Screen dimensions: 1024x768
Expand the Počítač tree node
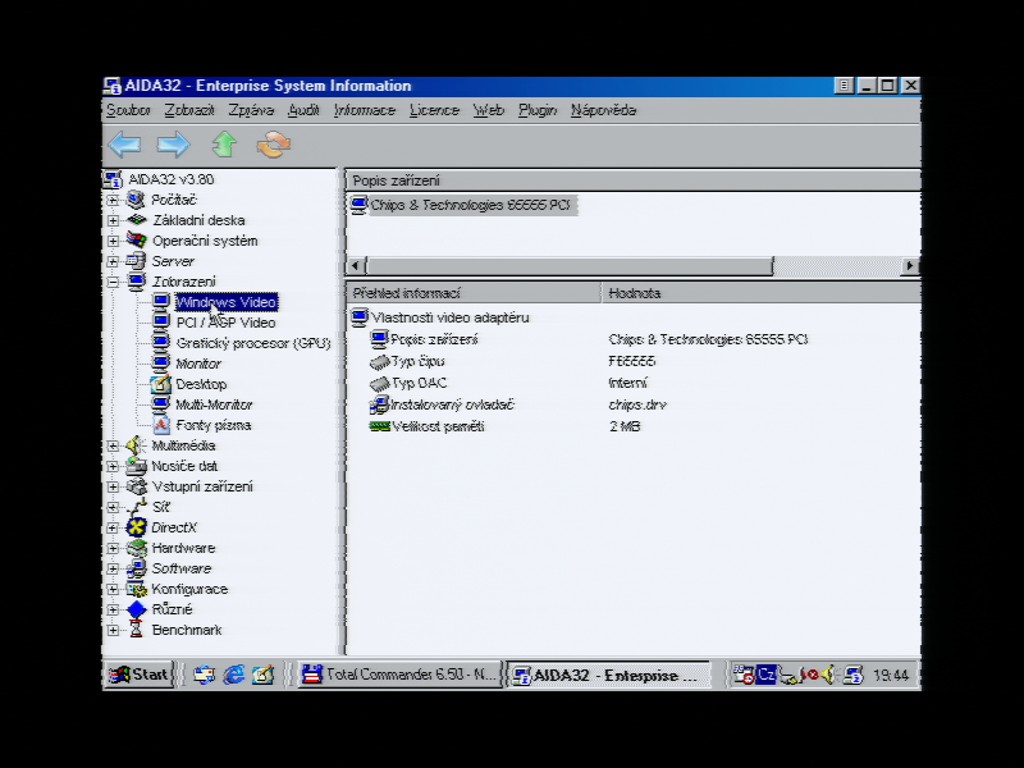coord(113,200)
